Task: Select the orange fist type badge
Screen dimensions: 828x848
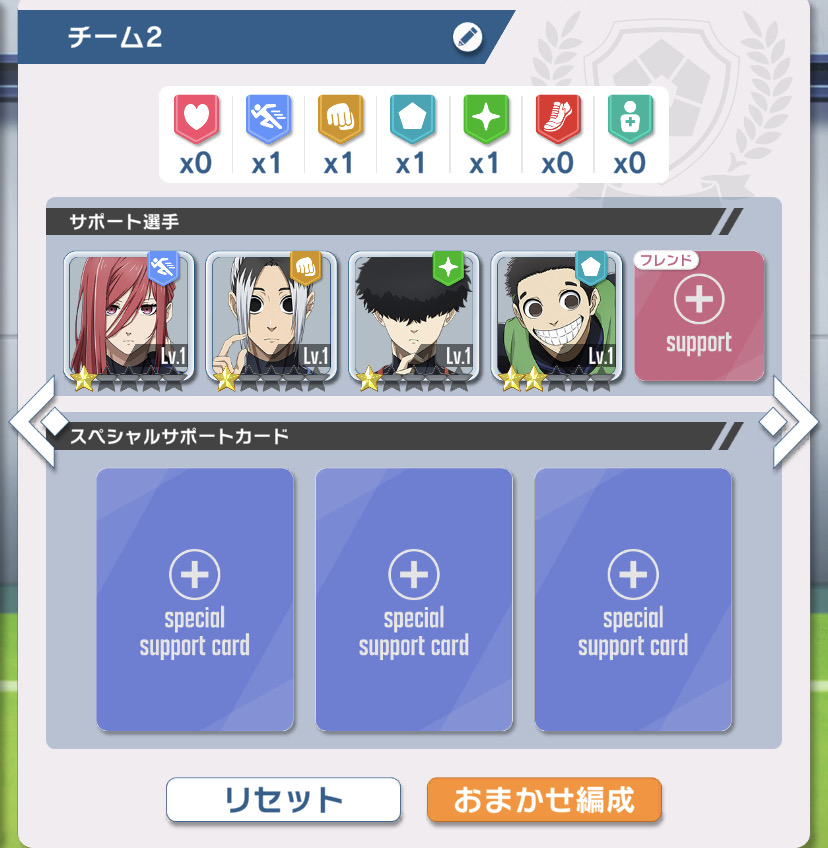Action: 340,118
